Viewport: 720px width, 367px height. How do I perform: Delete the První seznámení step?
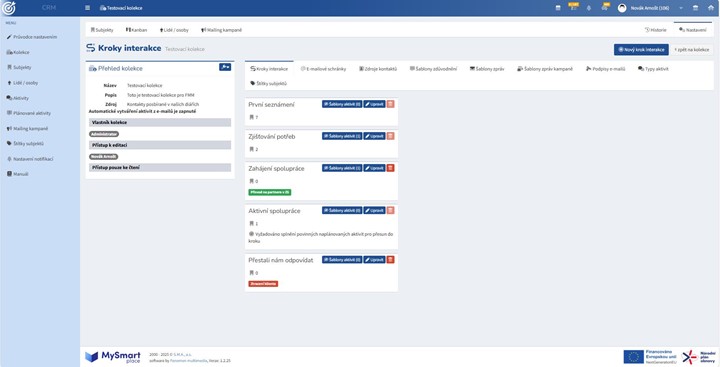point(390,104)
